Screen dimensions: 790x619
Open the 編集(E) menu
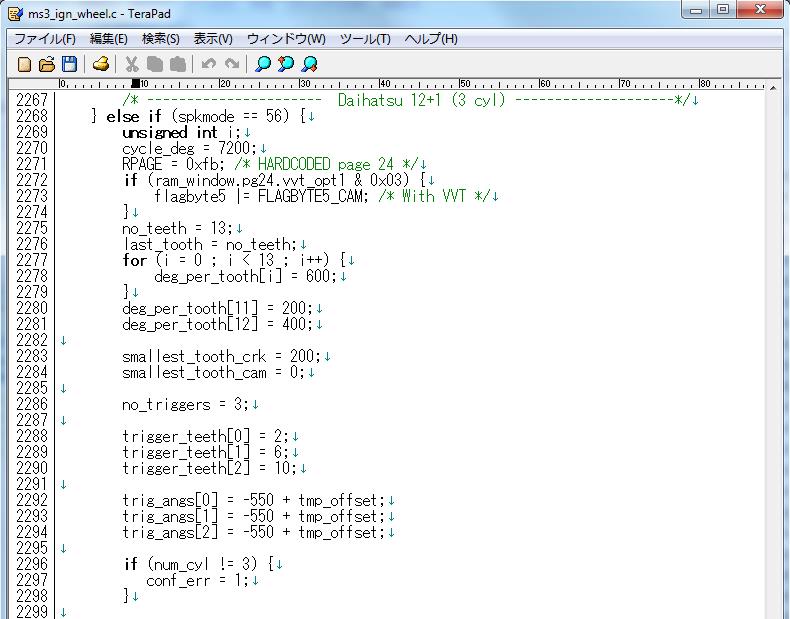[109, 39]
